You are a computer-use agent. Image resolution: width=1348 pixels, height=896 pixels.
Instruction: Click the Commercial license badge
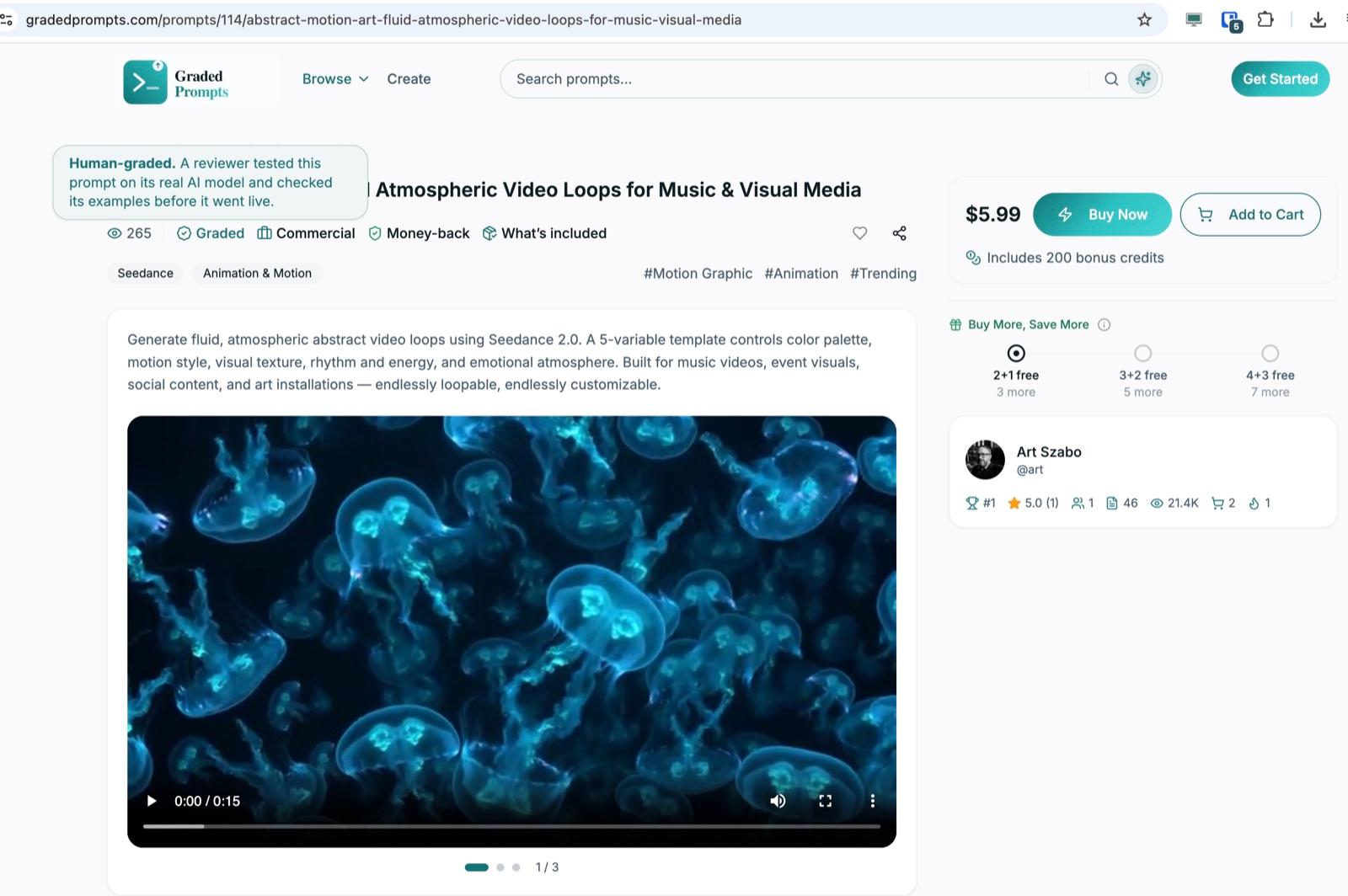(306, 233)
